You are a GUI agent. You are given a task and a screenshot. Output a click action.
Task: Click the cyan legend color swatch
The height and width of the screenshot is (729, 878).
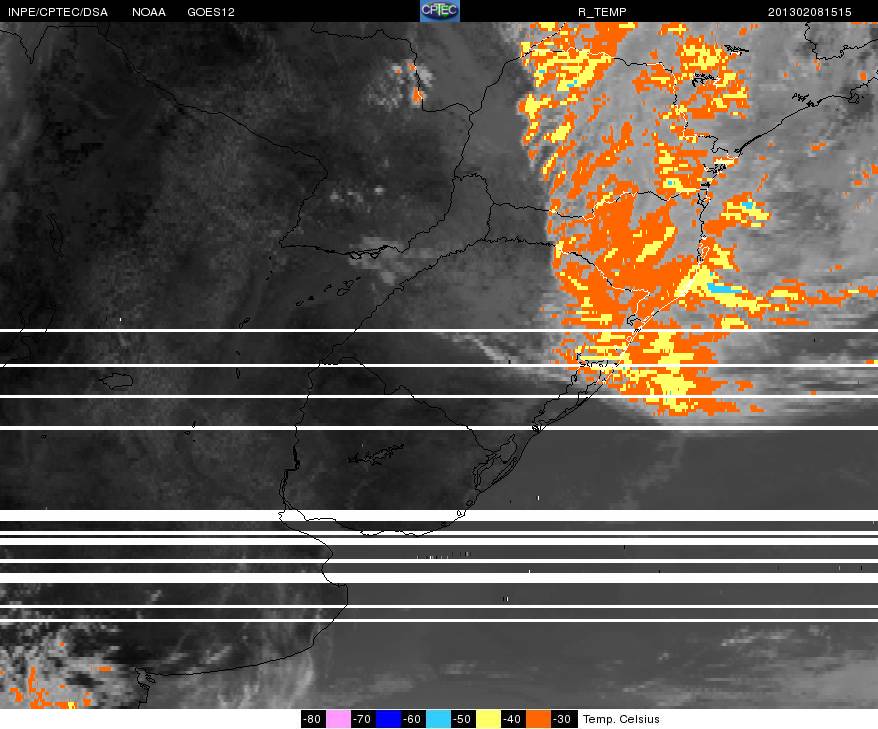pos(438,719)
